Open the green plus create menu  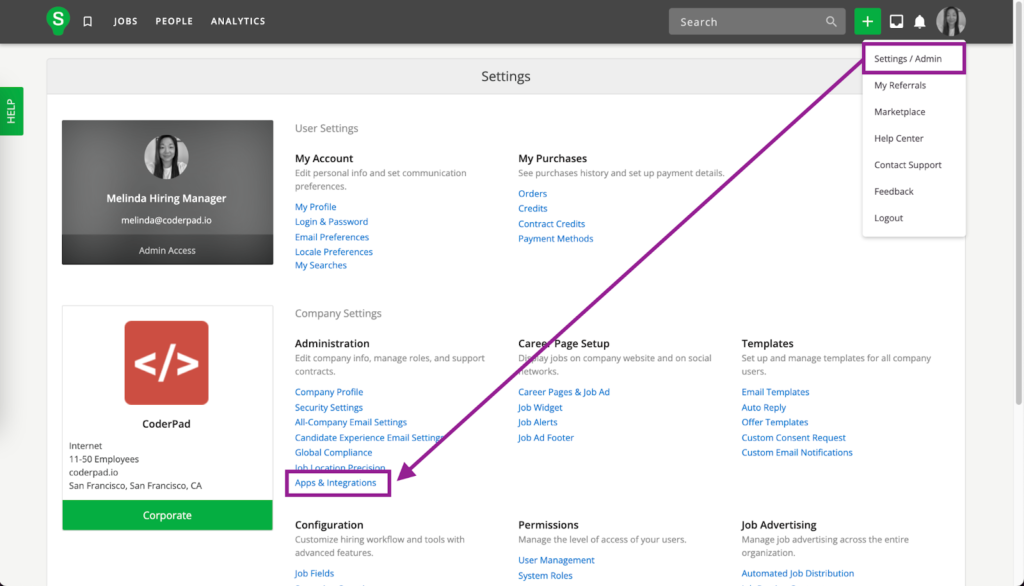866,20
